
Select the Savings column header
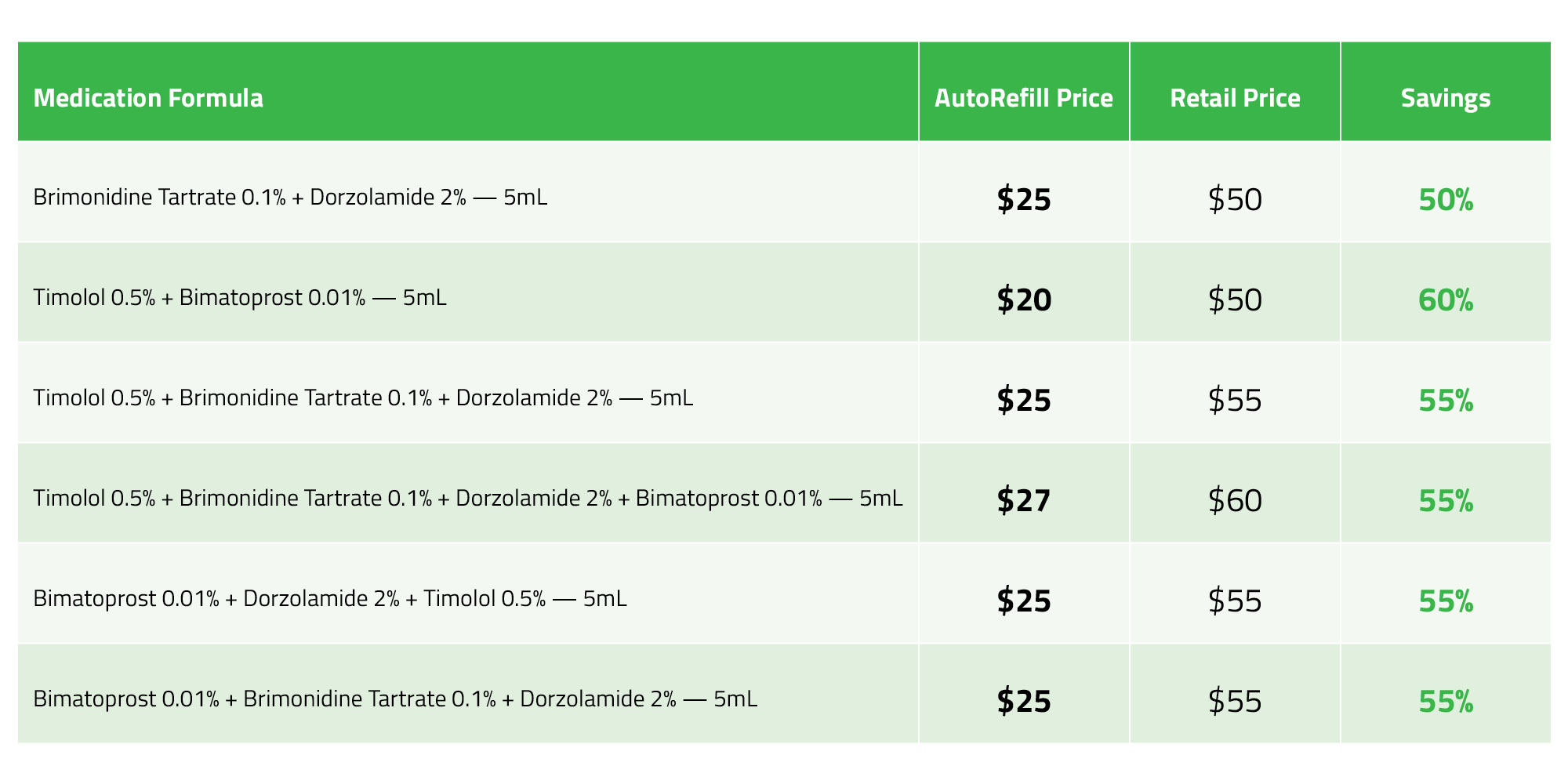[x=1446, y=99]
